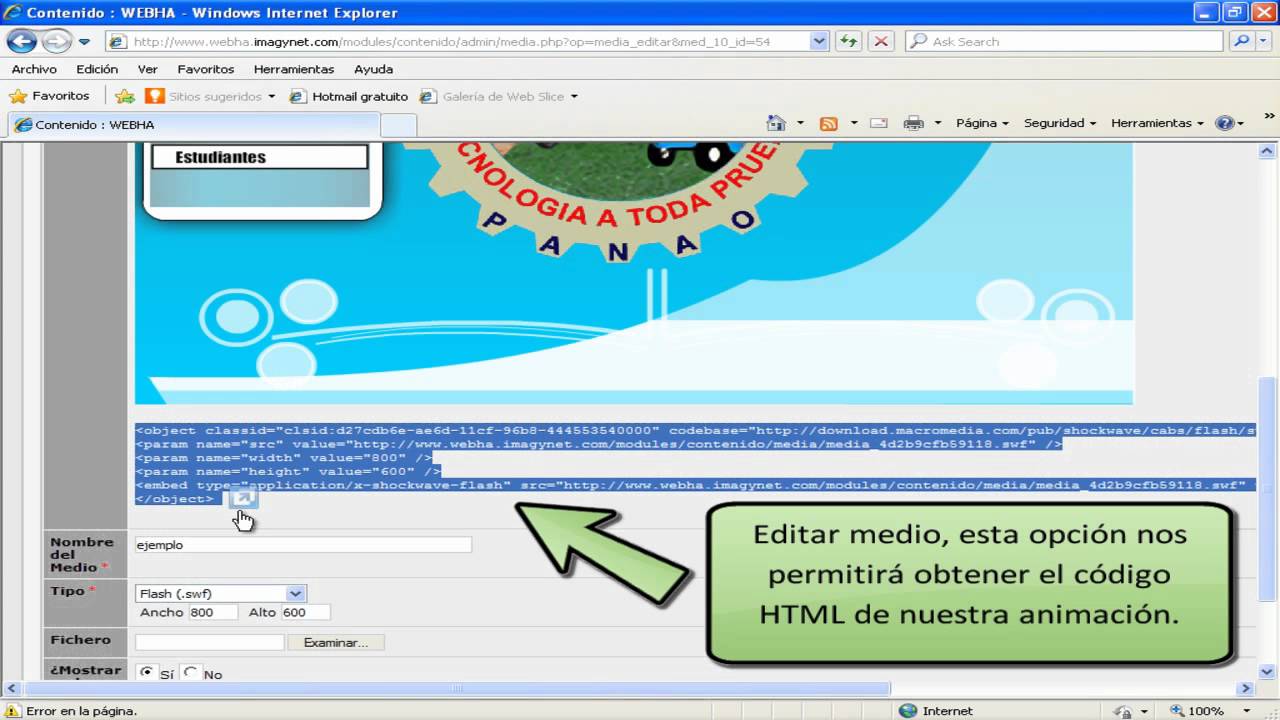This screenshot has width=1280, height=720.
Task: Expand the Galería de Web Slice dropdown arrow
Action: [x=574, y=97]
